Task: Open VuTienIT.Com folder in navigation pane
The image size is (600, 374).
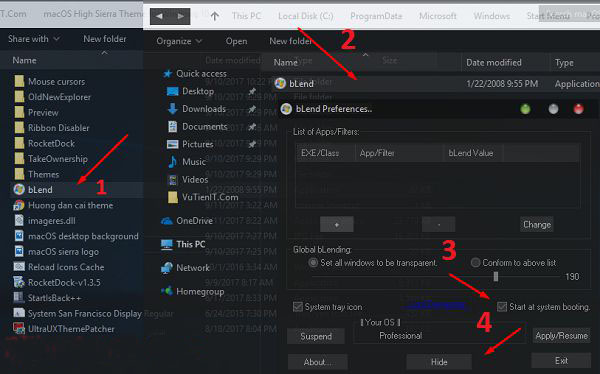Action: [210, 197]
